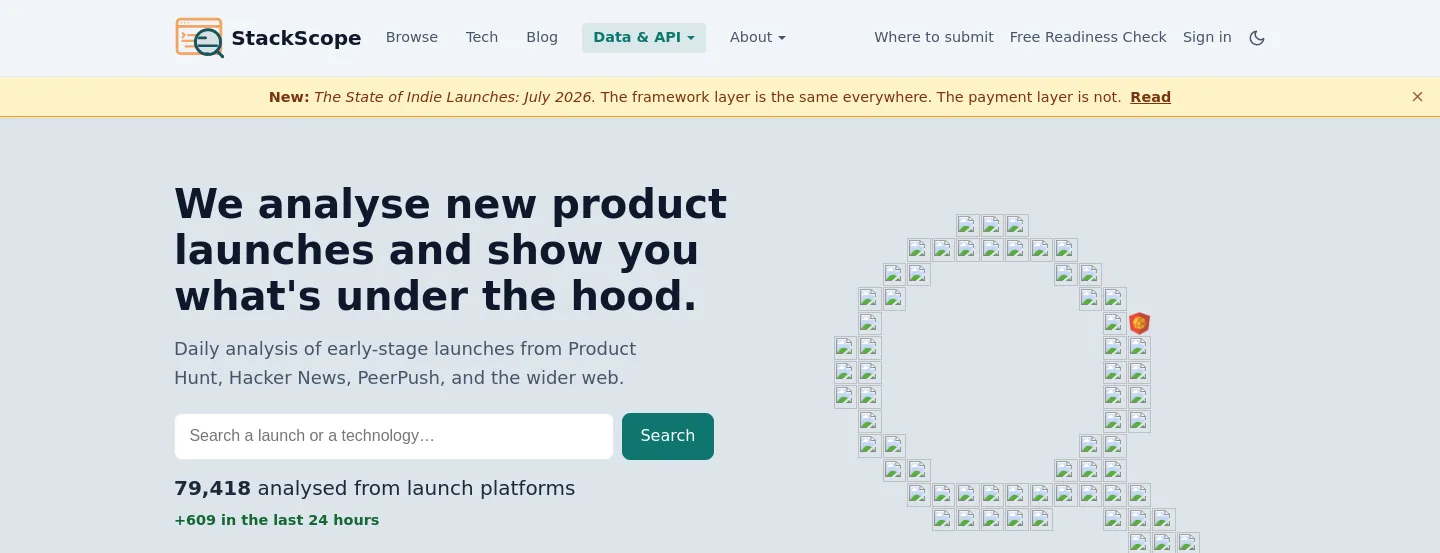Click '+609 in the last 24 hours'

pyautogui.click(x=277, y=520)
